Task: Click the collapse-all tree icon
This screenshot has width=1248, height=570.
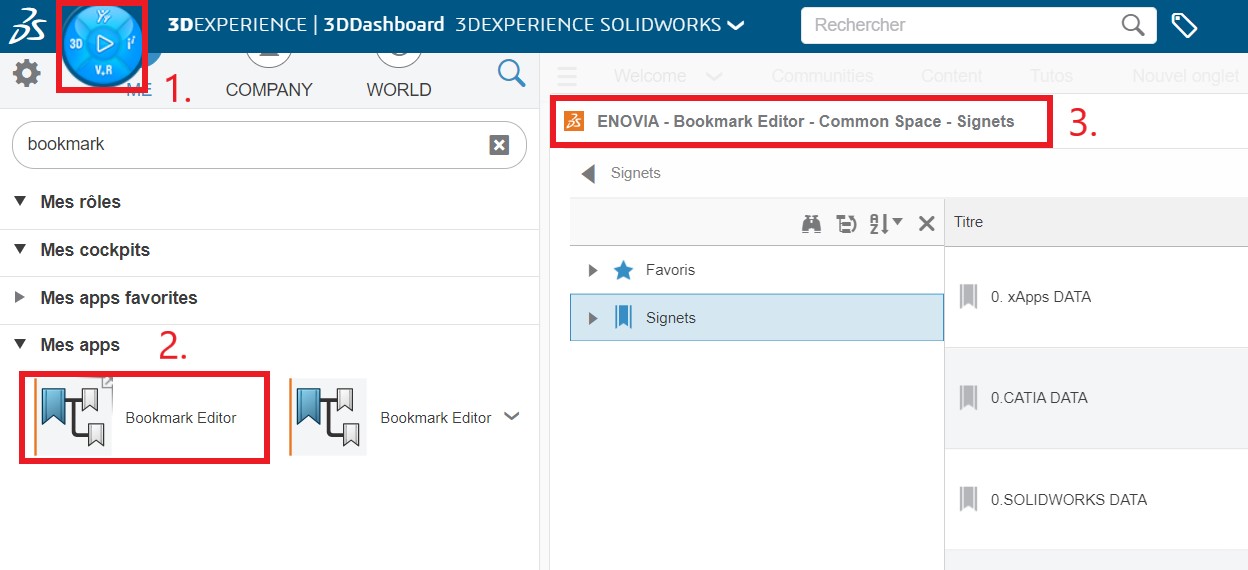Action: point(847,223)
